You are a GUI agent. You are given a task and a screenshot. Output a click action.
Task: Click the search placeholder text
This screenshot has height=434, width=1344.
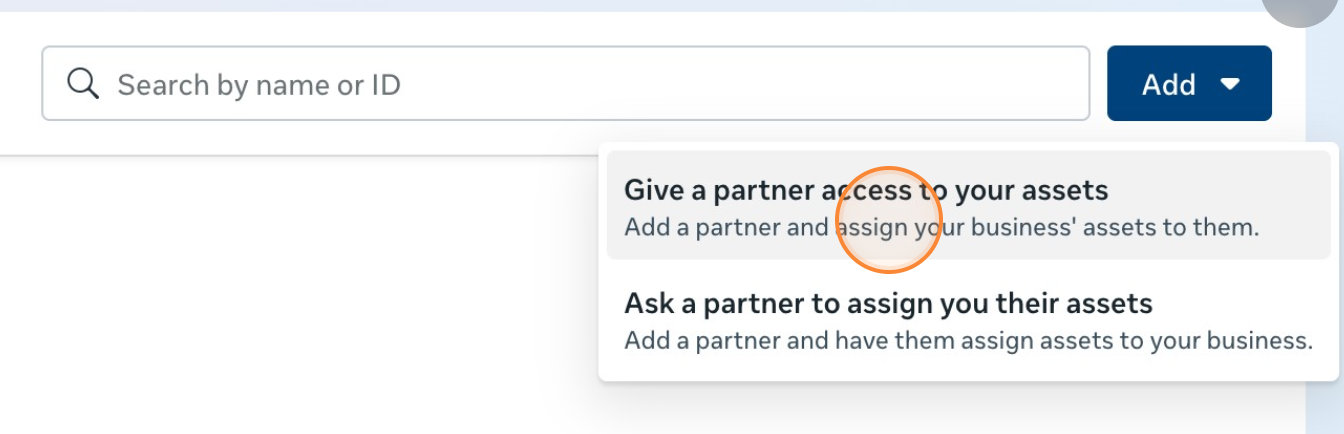point(259,85)
